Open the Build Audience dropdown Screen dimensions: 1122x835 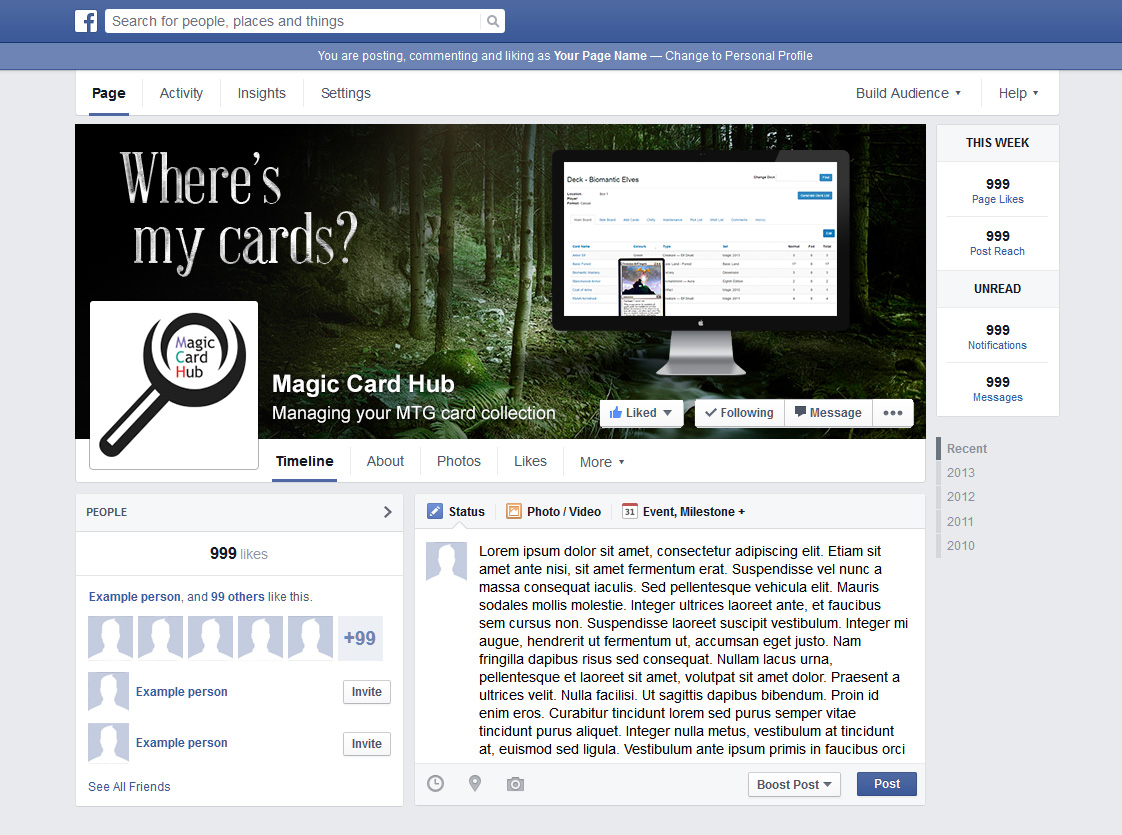pyautogui.click(x=907, y=92)
